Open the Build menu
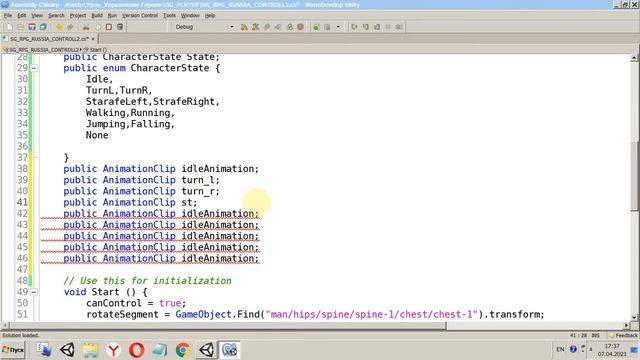The width and height of the screenshot is (640, 360). 97,16
